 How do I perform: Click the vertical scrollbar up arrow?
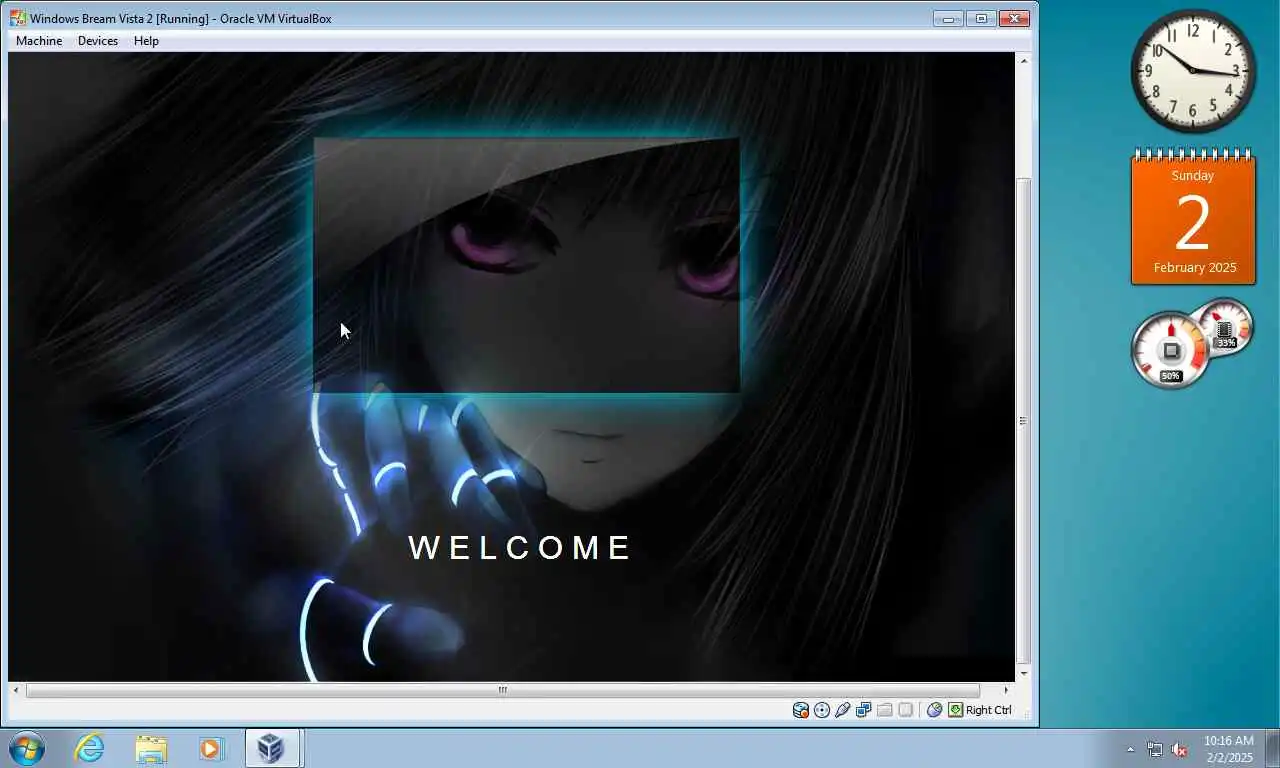point(1023,61)
